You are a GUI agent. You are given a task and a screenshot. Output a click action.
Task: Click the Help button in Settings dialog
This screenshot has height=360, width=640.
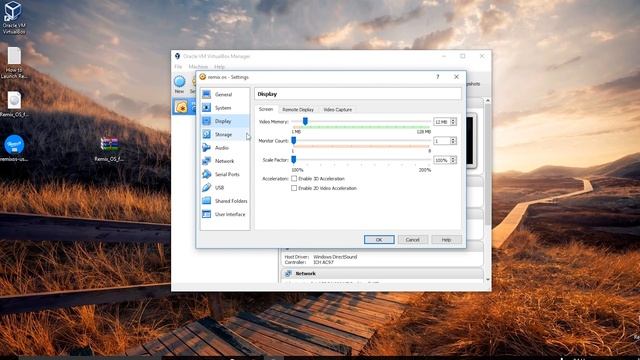(446, 240)
